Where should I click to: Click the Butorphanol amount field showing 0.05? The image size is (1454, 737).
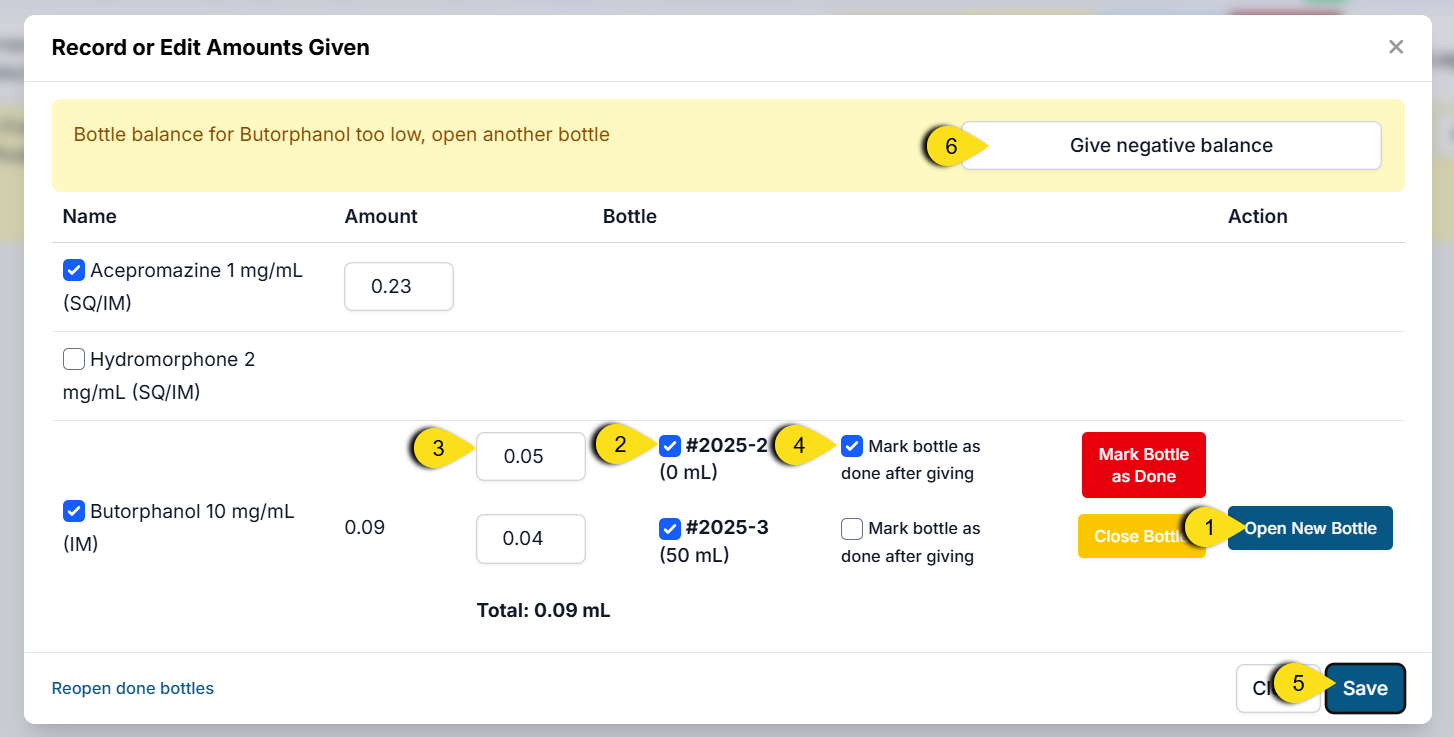click(x=530, y=456)
